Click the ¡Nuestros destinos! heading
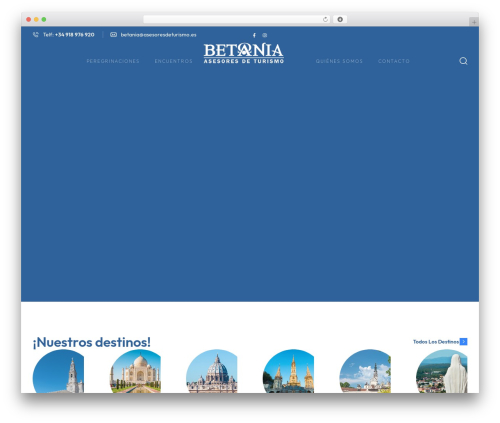 click(x=92, y=342)
